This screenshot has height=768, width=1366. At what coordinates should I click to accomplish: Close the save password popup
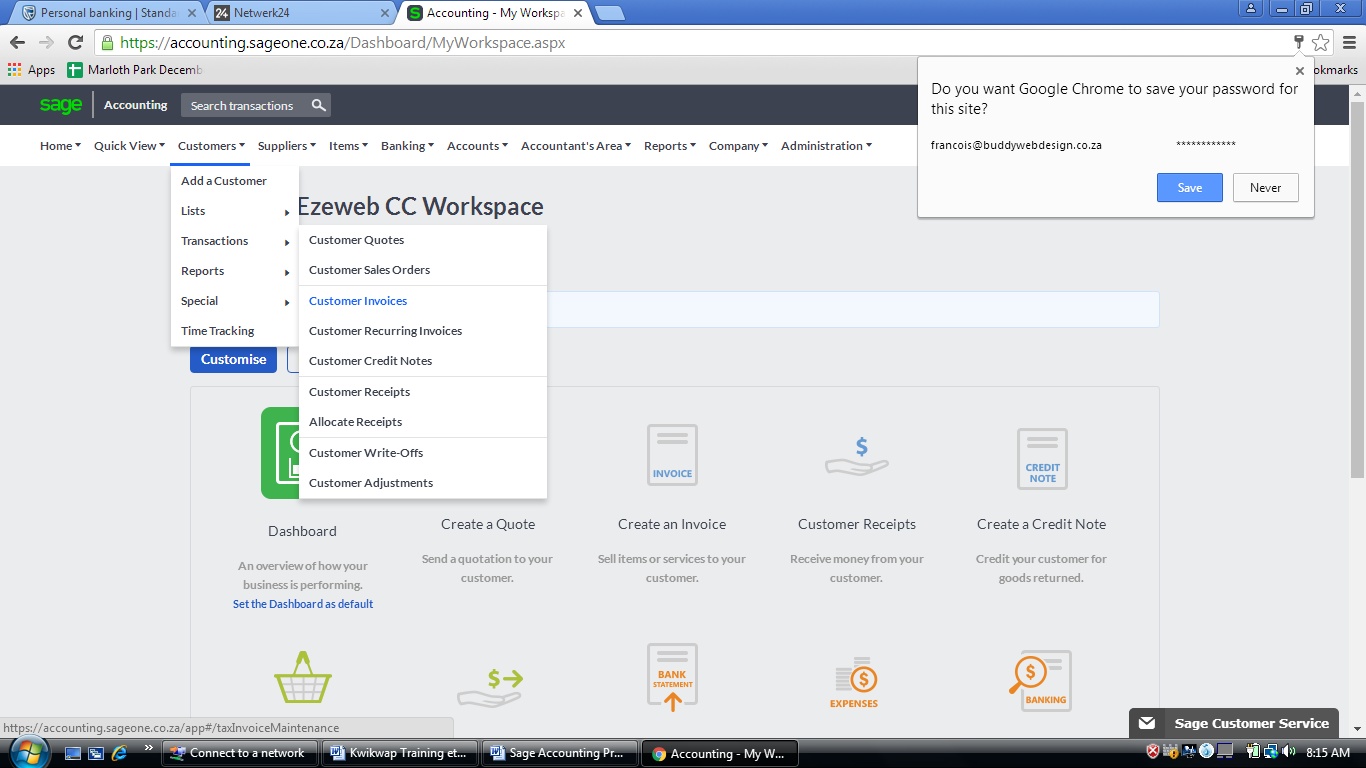pyautogui.click(x=1300, y=71)
